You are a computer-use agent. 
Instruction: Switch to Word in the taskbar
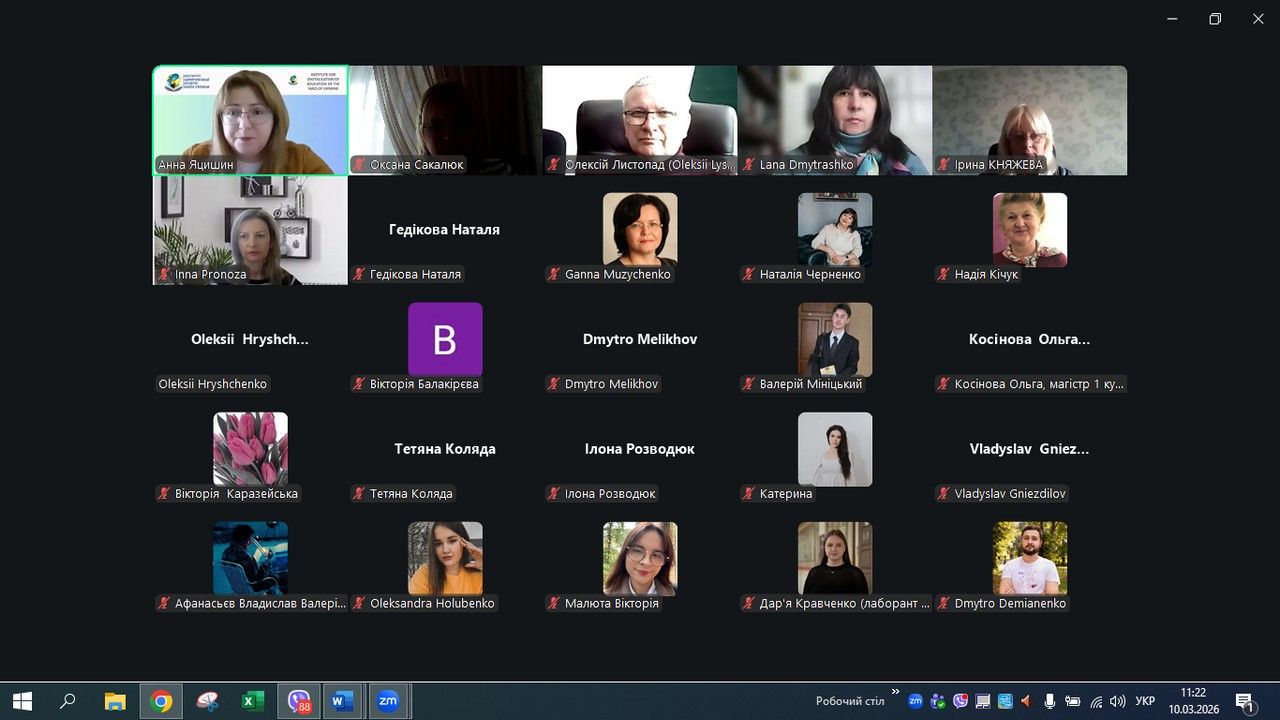[342, 701]
